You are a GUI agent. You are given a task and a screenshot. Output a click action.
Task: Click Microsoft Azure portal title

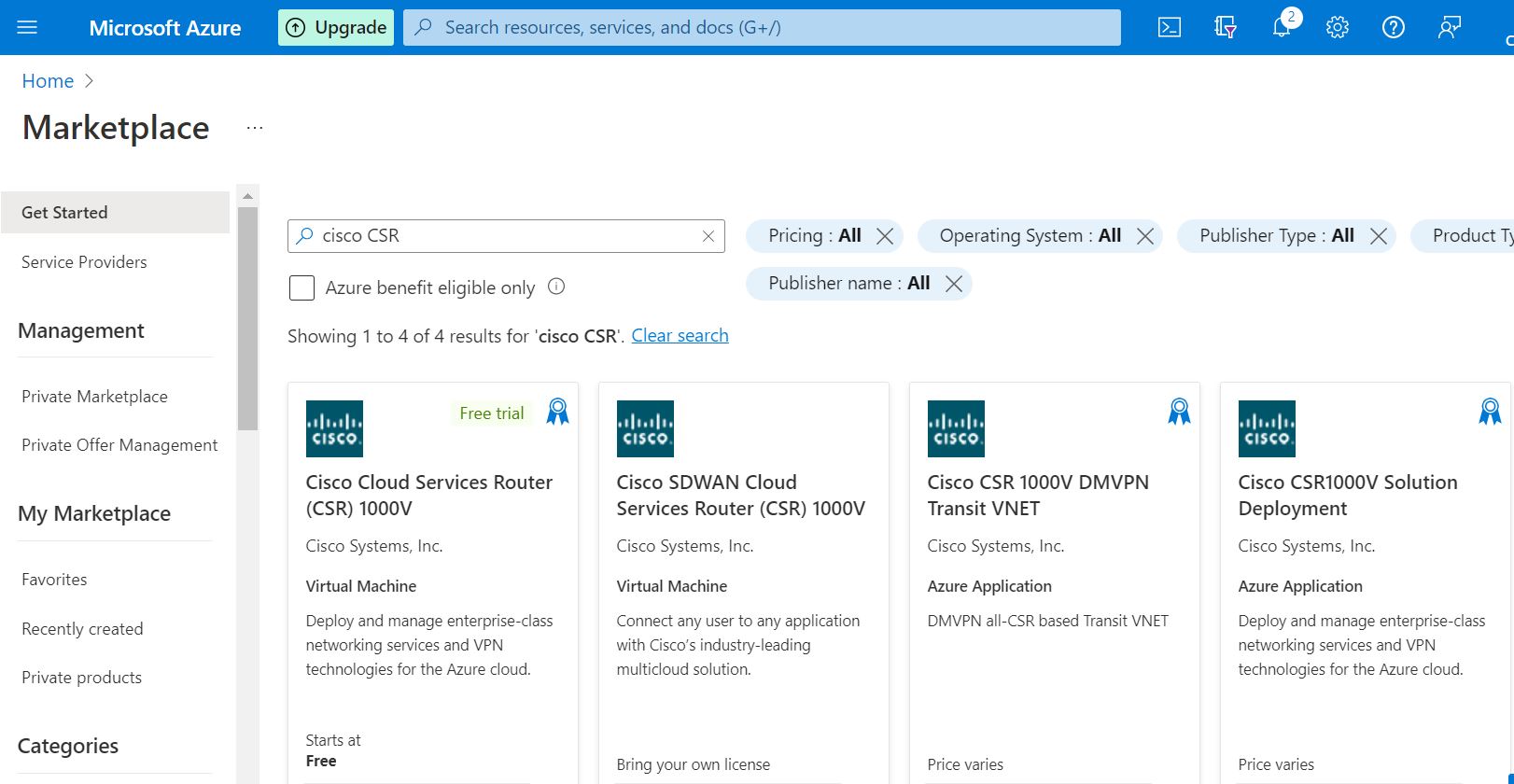click(165, 28)
